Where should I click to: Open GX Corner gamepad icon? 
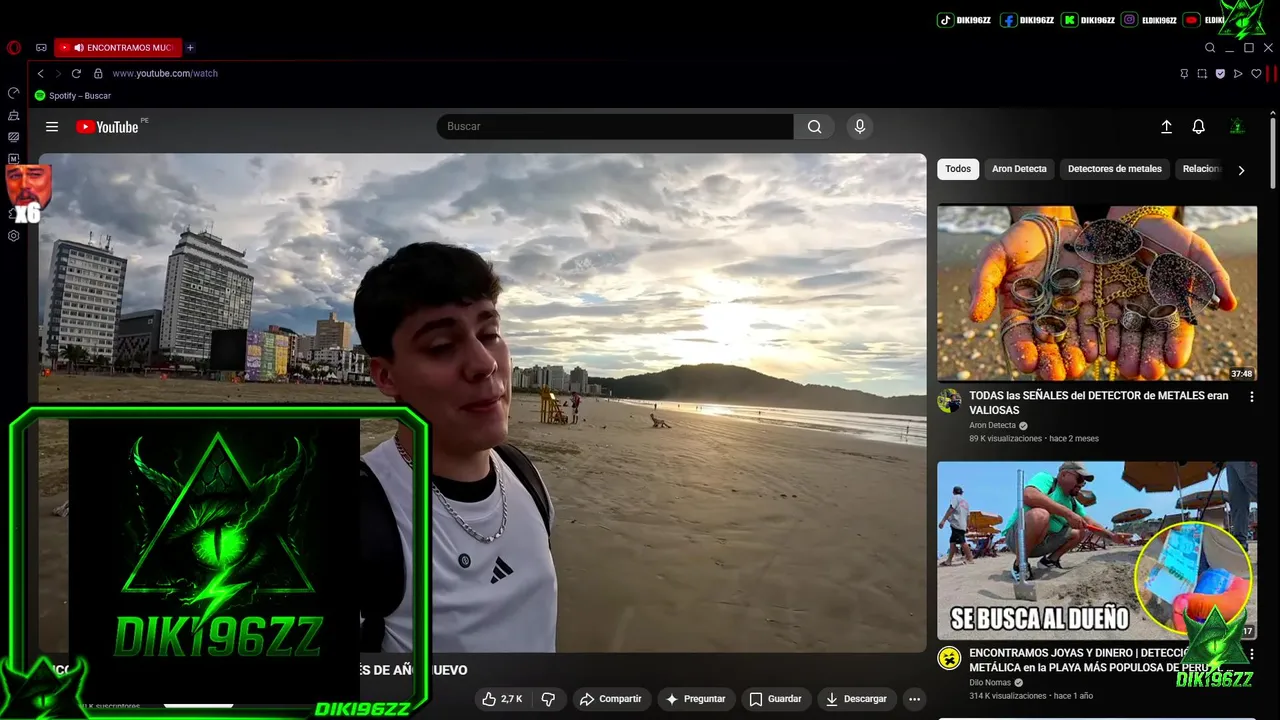tap(41, 47)
